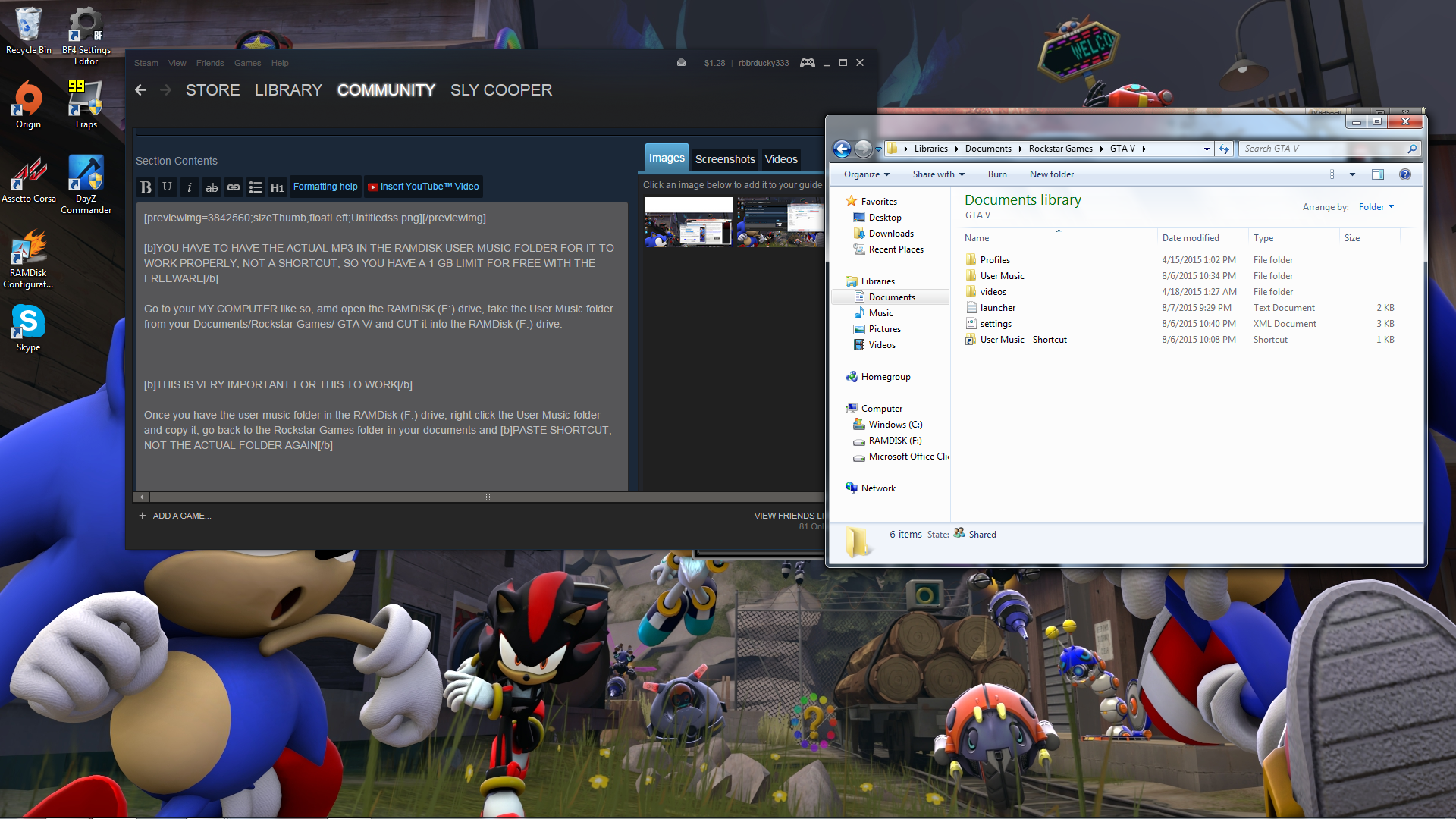
Task: Click the Formatting help link
Action: coord(325,187)
